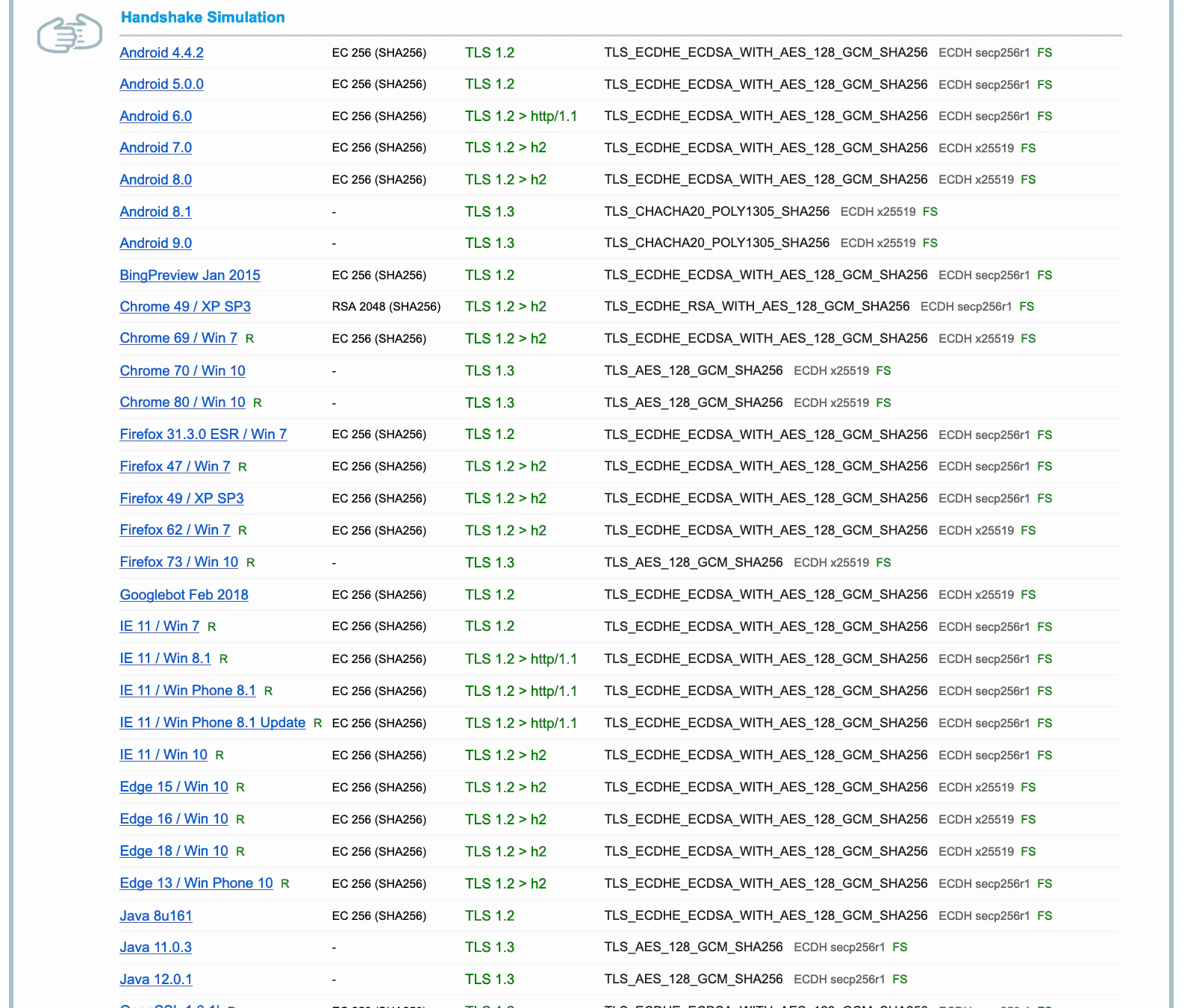Open the Edge 18 / Win 10 link

174,850
